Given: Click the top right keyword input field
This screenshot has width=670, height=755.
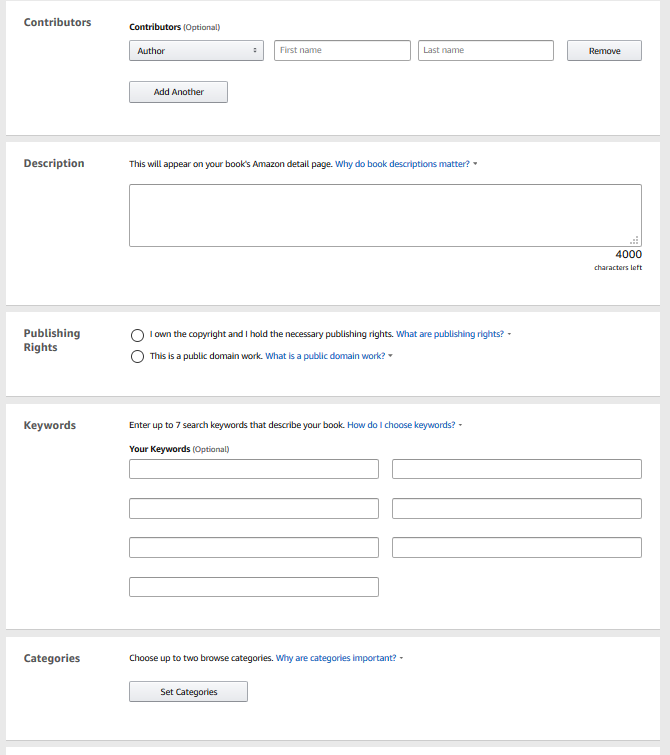Looking at the screenshot, I should tap(516, 469).
